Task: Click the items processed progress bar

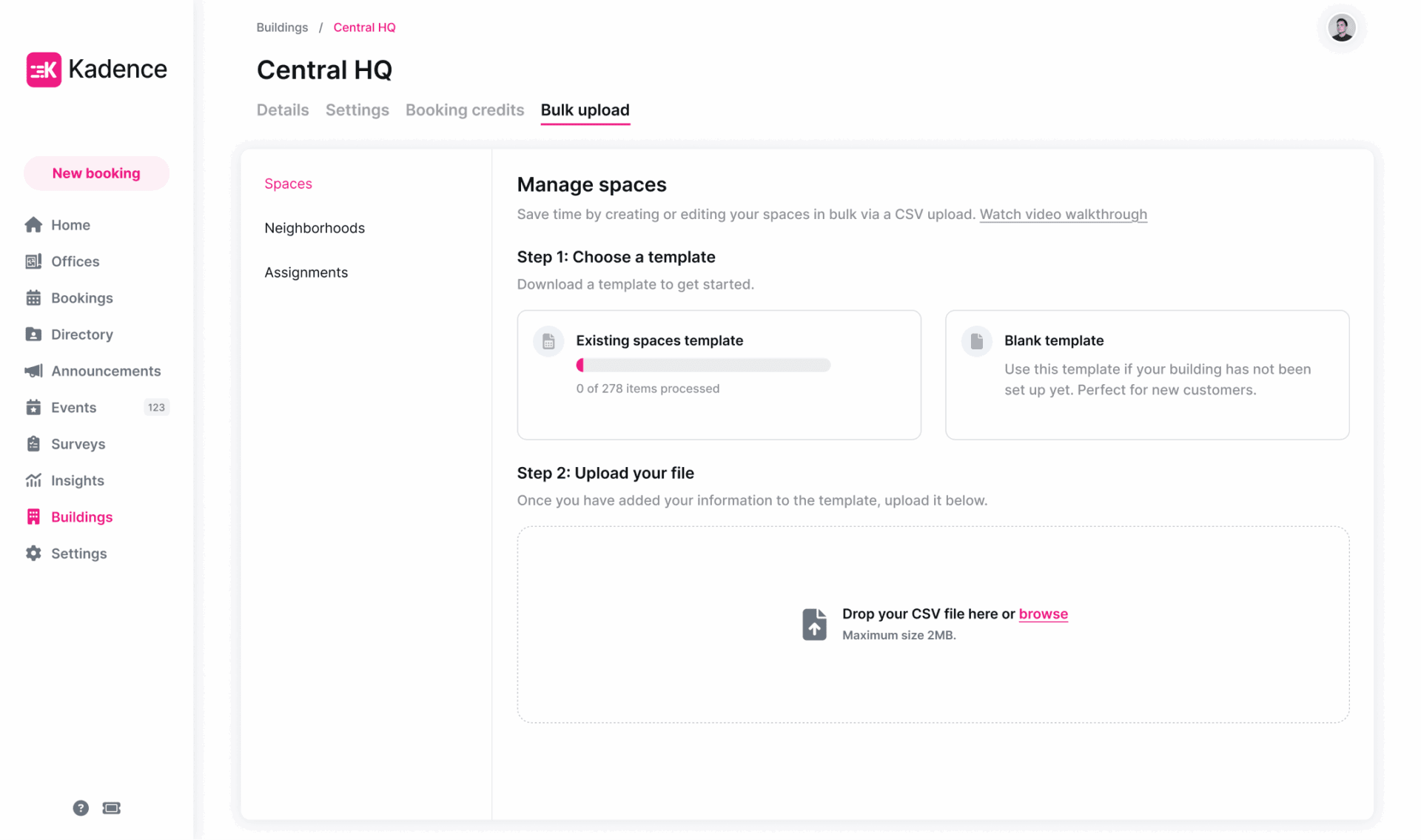Action: click(x=703, y=365)
